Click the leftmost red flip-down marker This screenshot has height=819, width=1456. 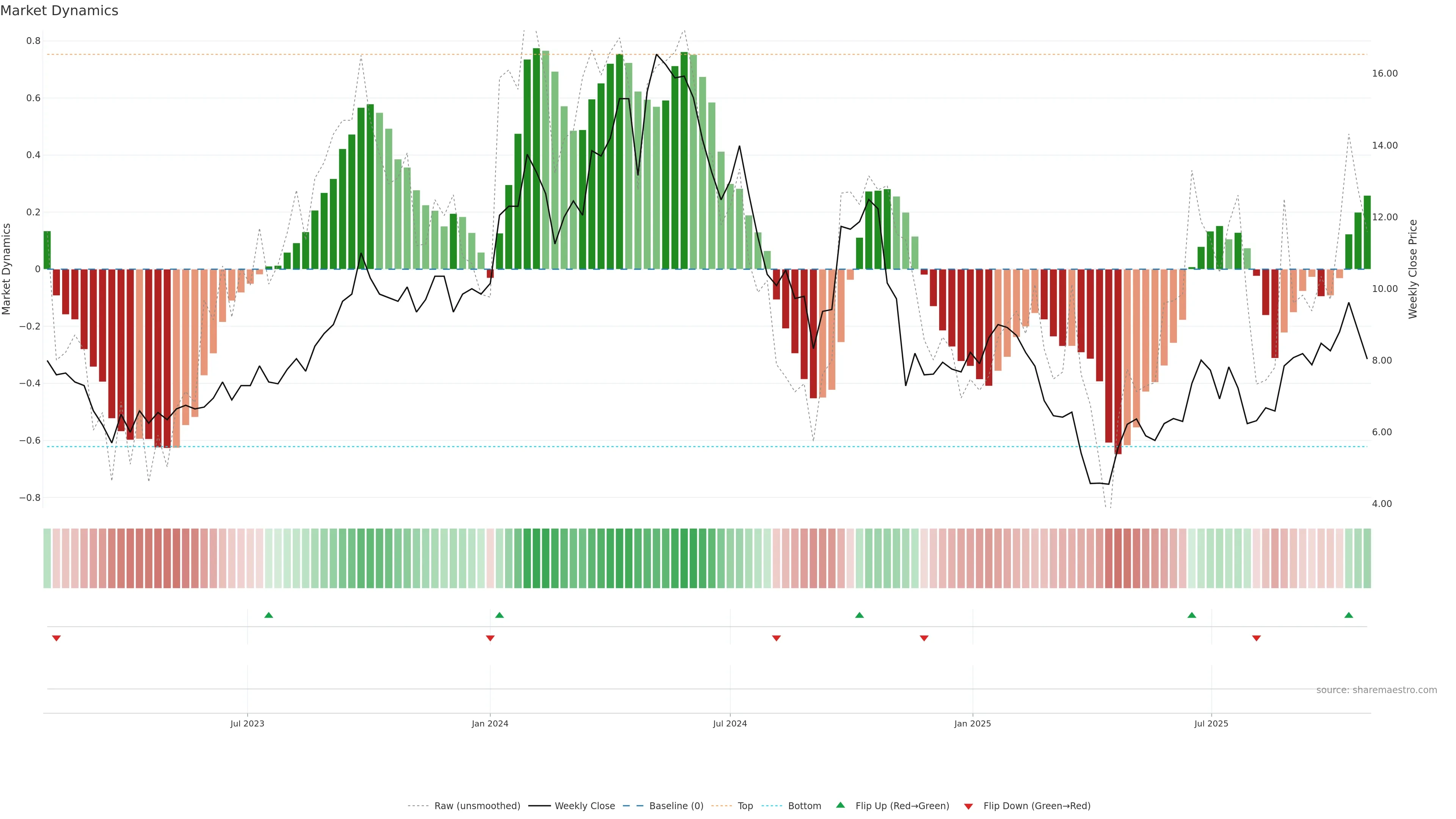click(x=56, y=638)
